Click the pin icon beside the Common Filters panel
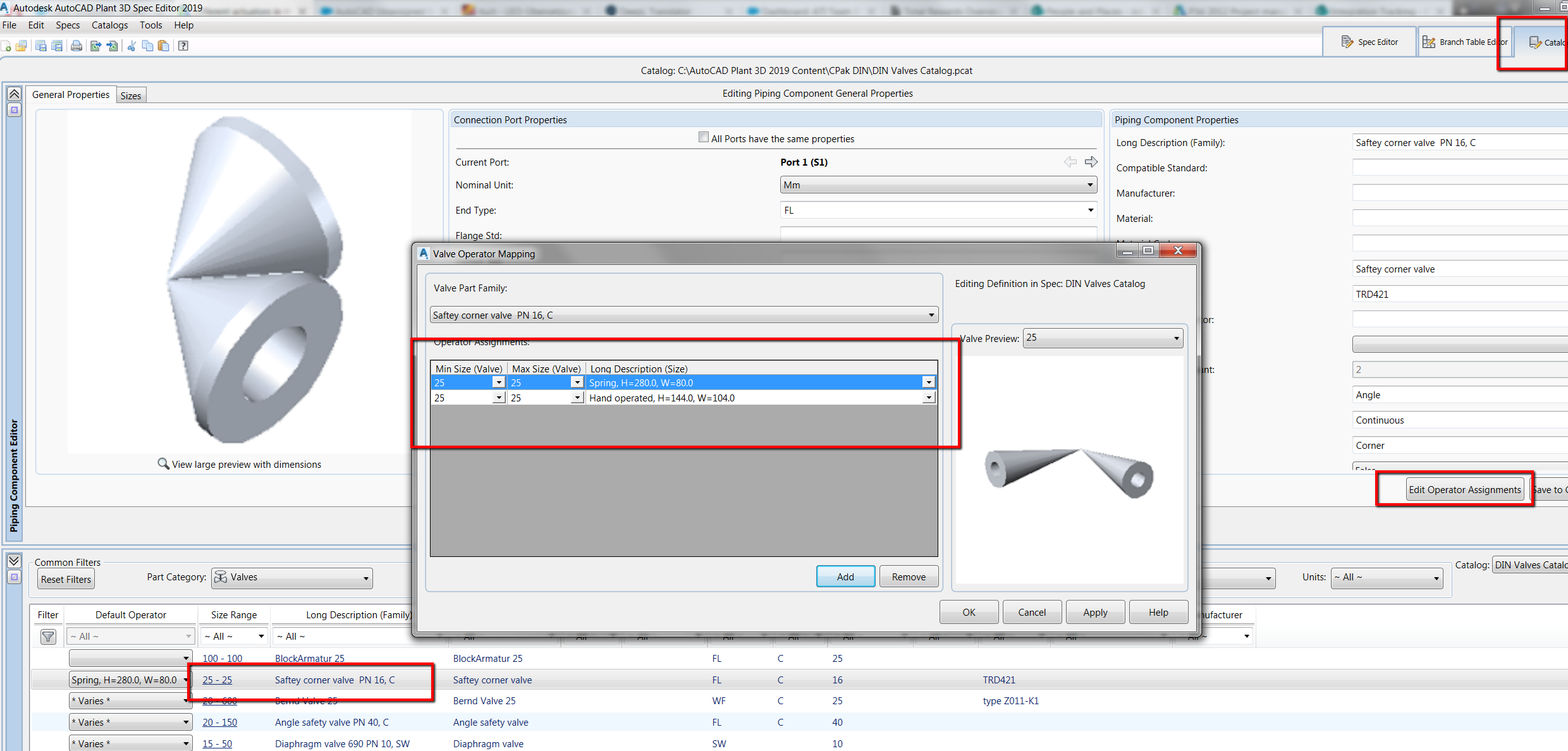The image size is (1568, 751). (14, 577)
